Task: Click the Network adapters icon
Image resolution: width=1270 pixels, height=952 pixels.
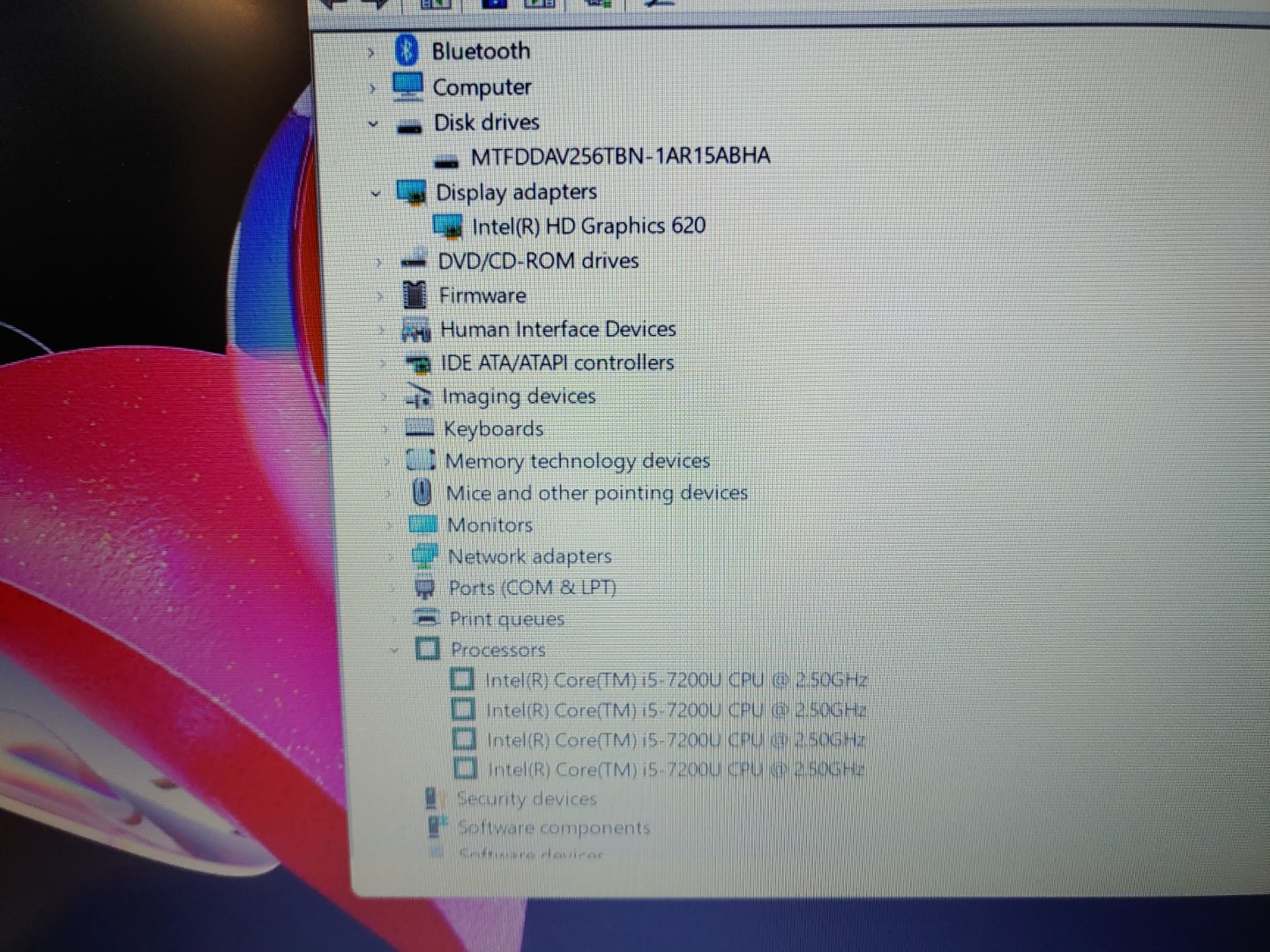Action: point(424,556)
